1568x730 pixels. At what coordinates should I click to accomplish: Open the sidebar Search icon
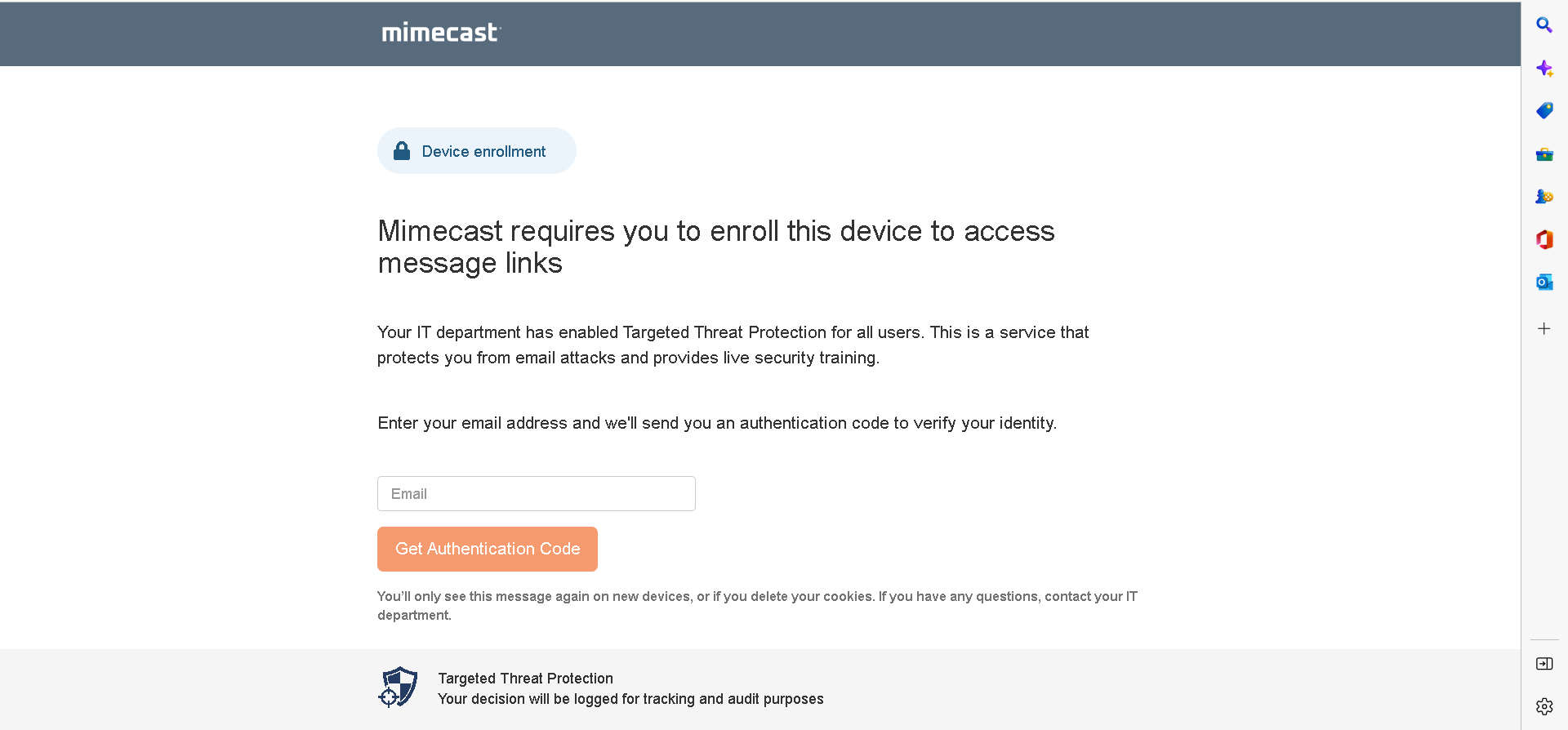point(1543,25)
